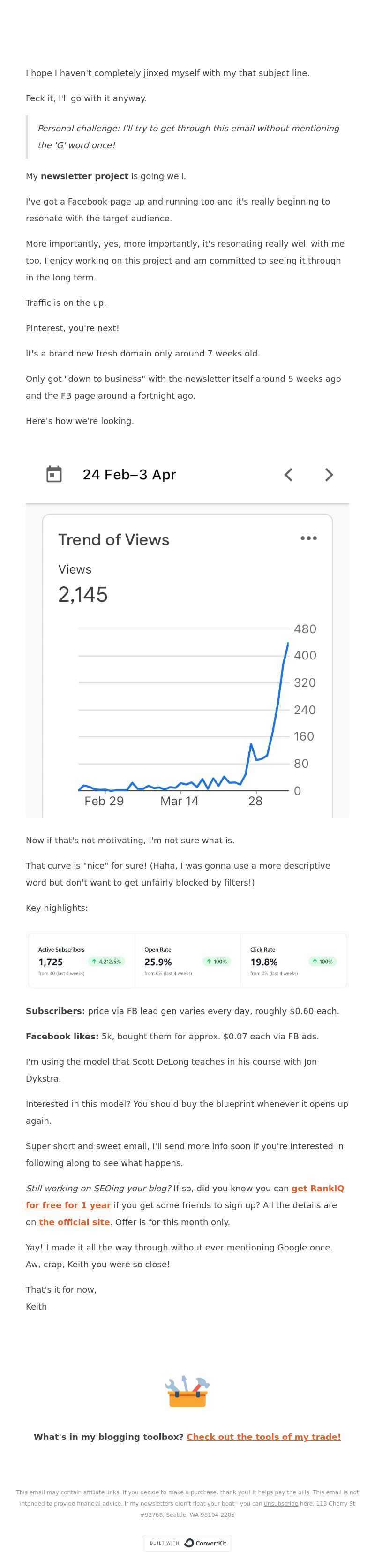Click the Trend of Views card title
This screenshot has width=375, height=1568.
[114, 540]
